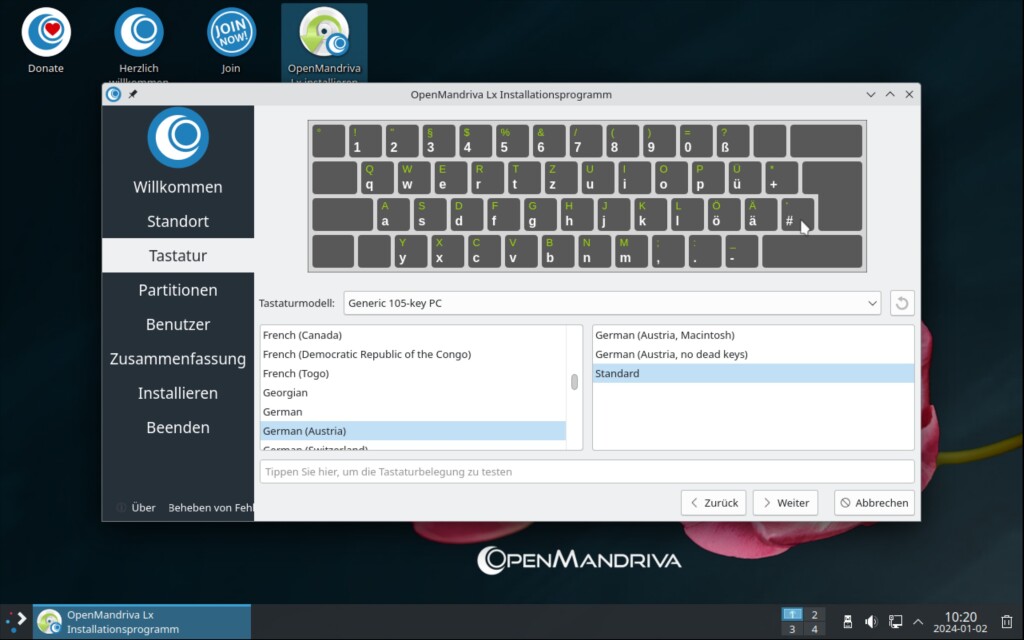The height and width of the screenshot is (640, 1024).
Task: Cancel the installer with Abbrechen
Action: coord(874,503)
